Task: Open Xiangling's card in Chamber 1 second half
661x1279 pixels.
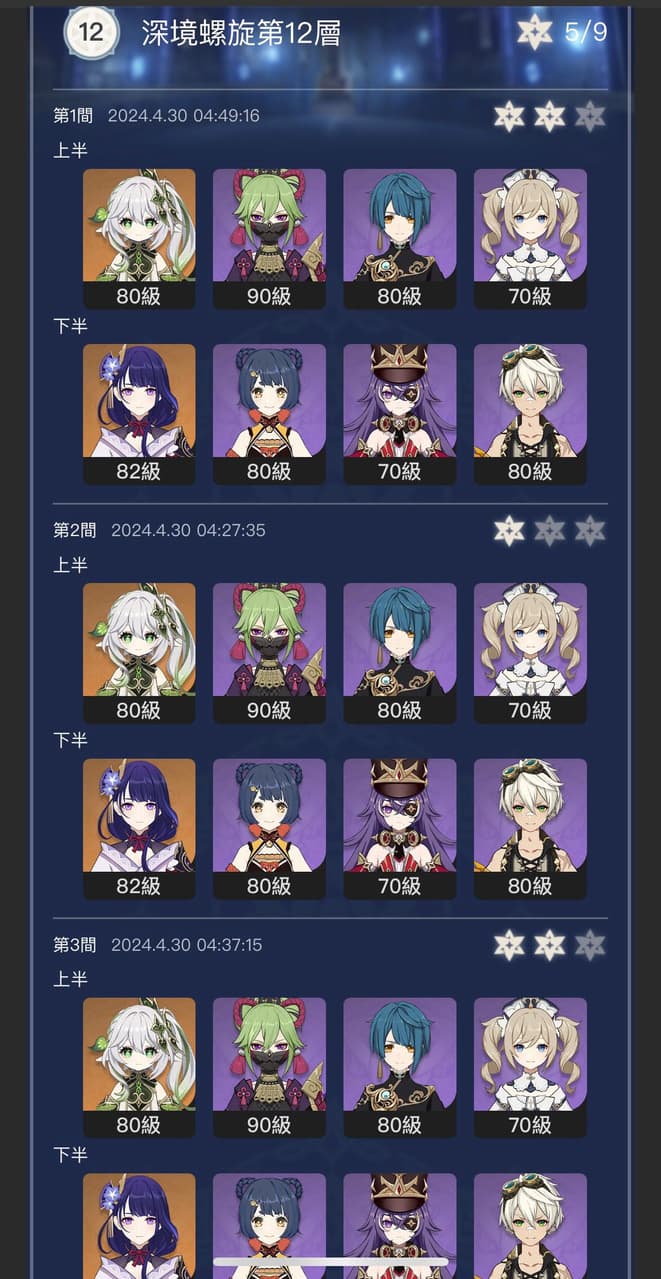Action: pyautogui.click(x=269, y=415)
